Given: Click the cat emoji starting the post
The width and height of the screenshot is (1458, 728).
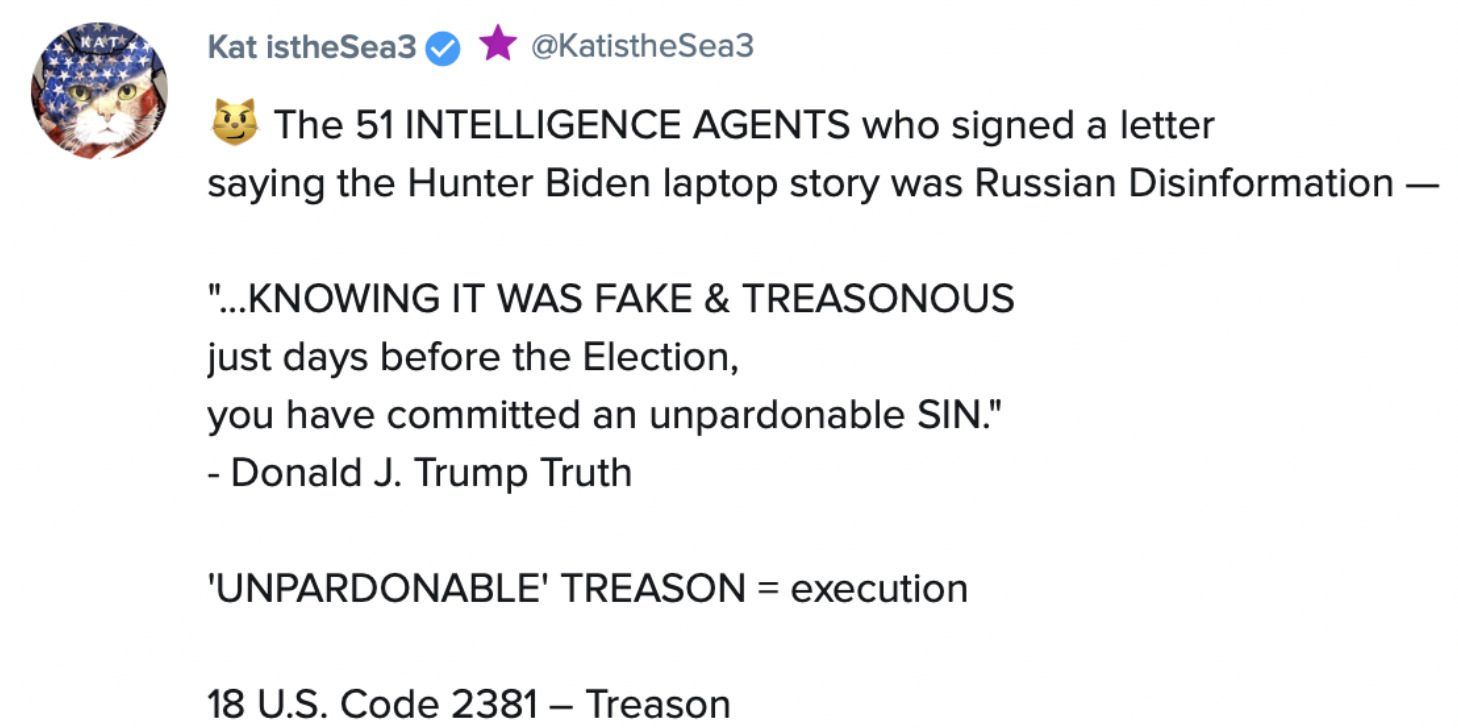Looking at the screenshot, I should [232, 124].
